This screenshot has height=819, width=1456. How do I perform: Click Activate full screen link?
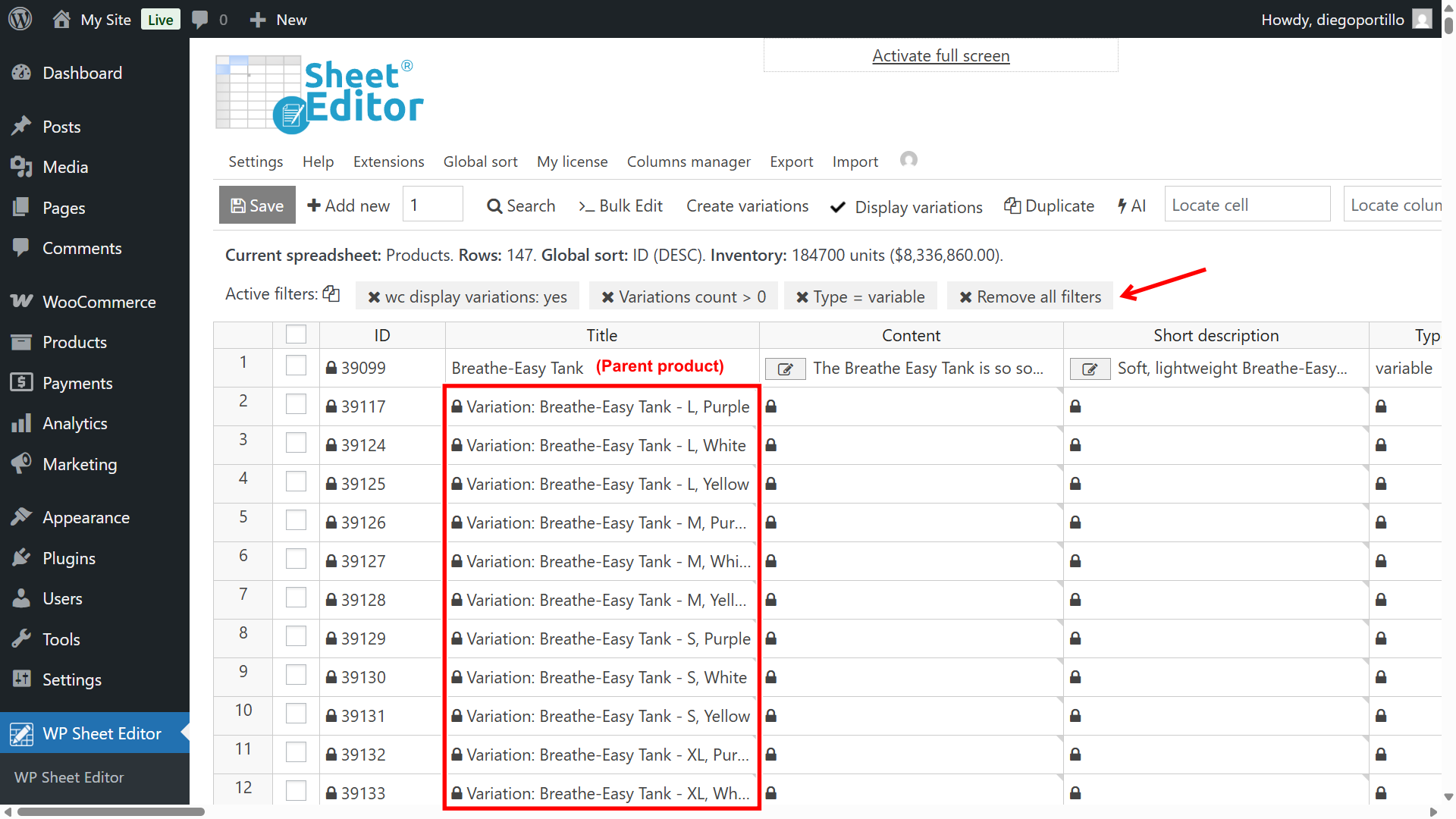(x=940, y=56)
